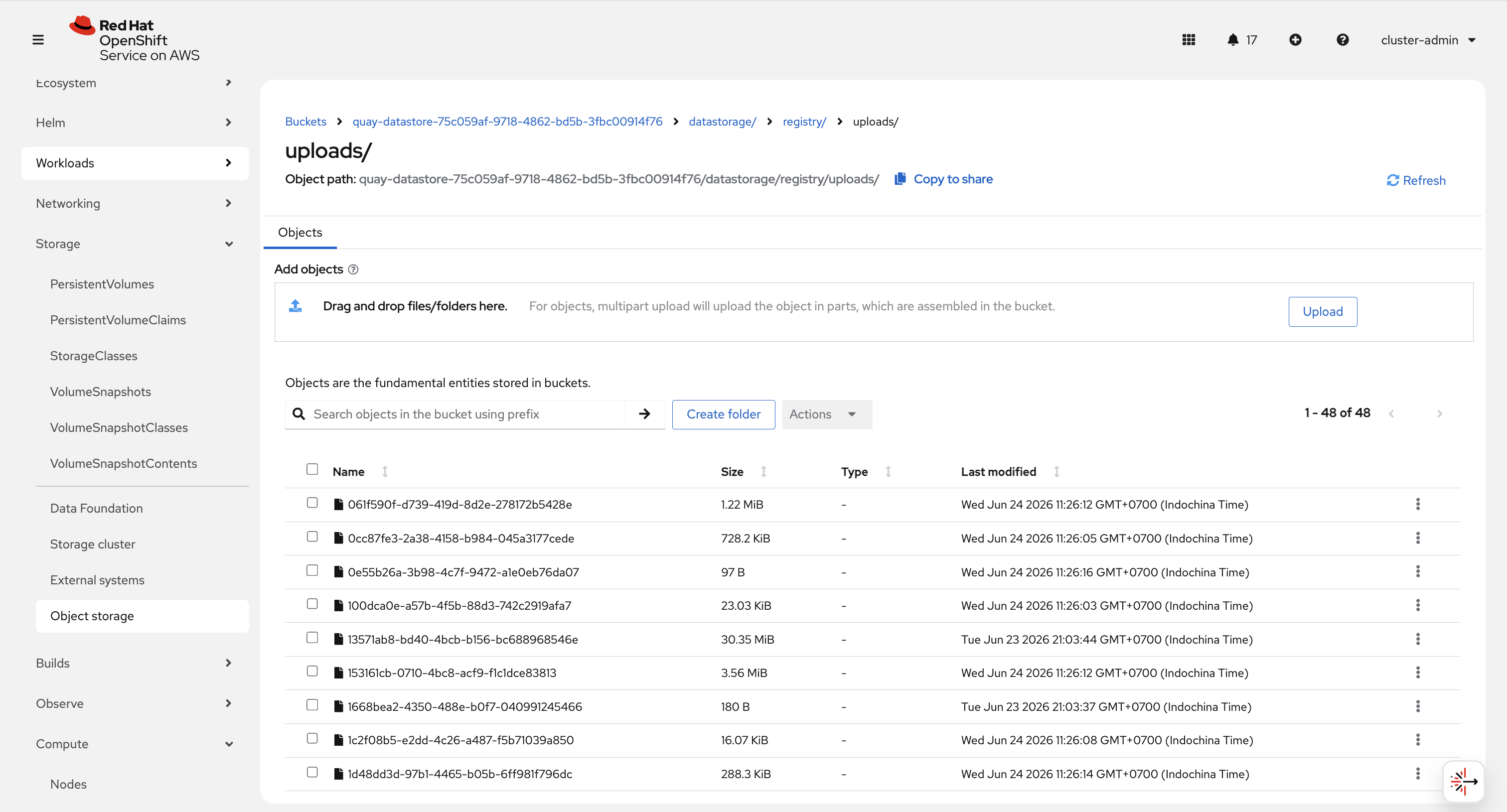The image size is (1507, 812).
Task: Open kebab menu for 100dca0e object
Action: tap(1418, 605)
